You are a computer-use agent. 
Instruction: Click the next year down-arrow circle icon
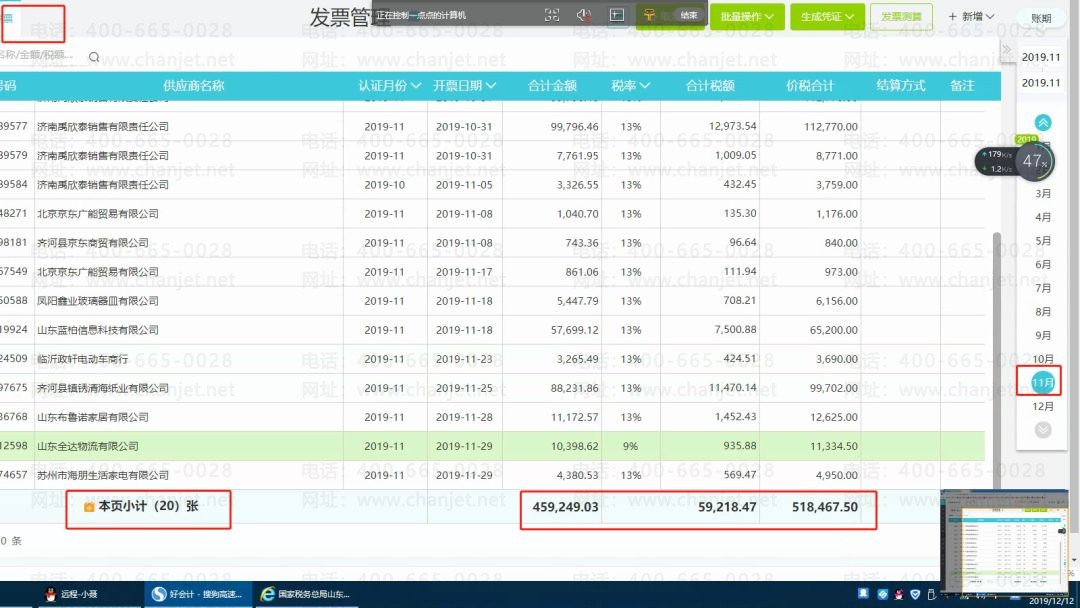(1043, 430)
